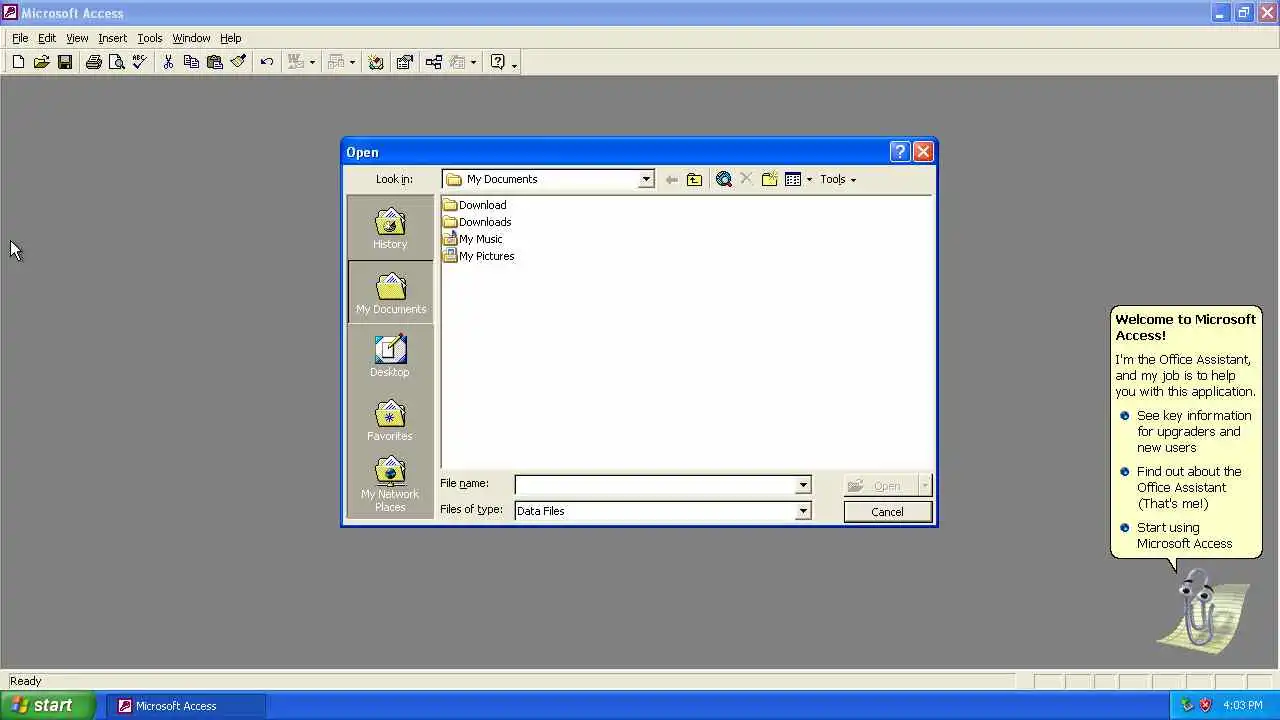The width and height of the screenshot is (1280, 720).
Task: Click the Open folder toolbar icon
Action: (41, 62)
